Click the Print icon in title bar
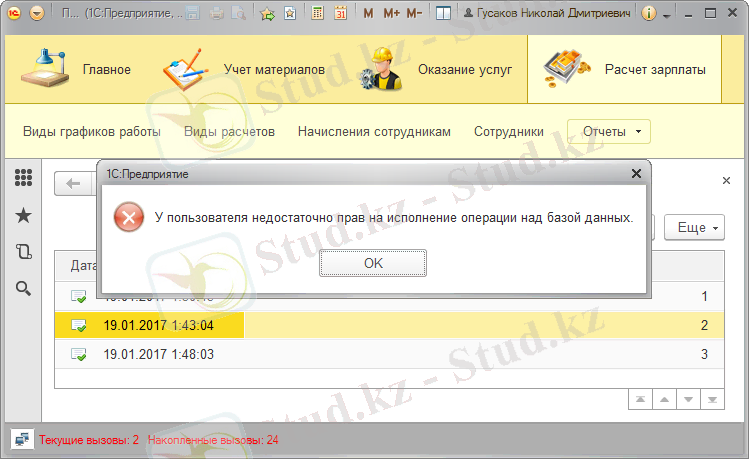 pyautogui.click(x=216, y=13)
